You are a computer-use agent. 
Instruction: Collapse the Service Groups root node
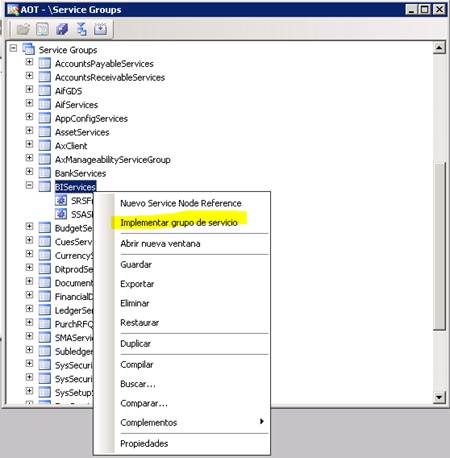[x=13, y=48]
